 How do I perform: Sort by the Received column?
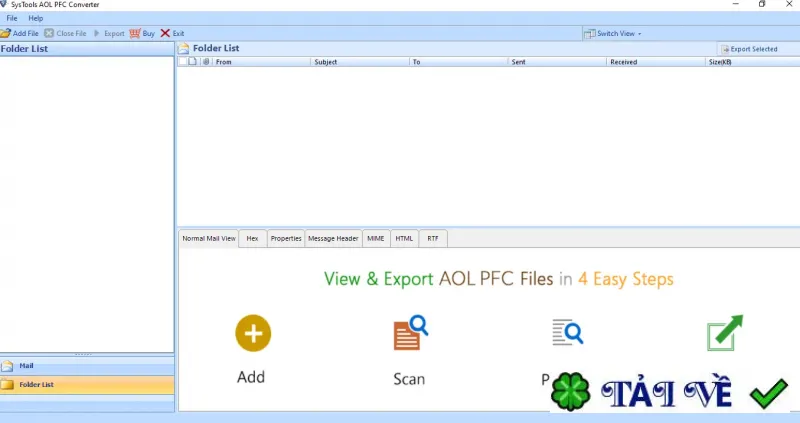click(x=656, y=62)
